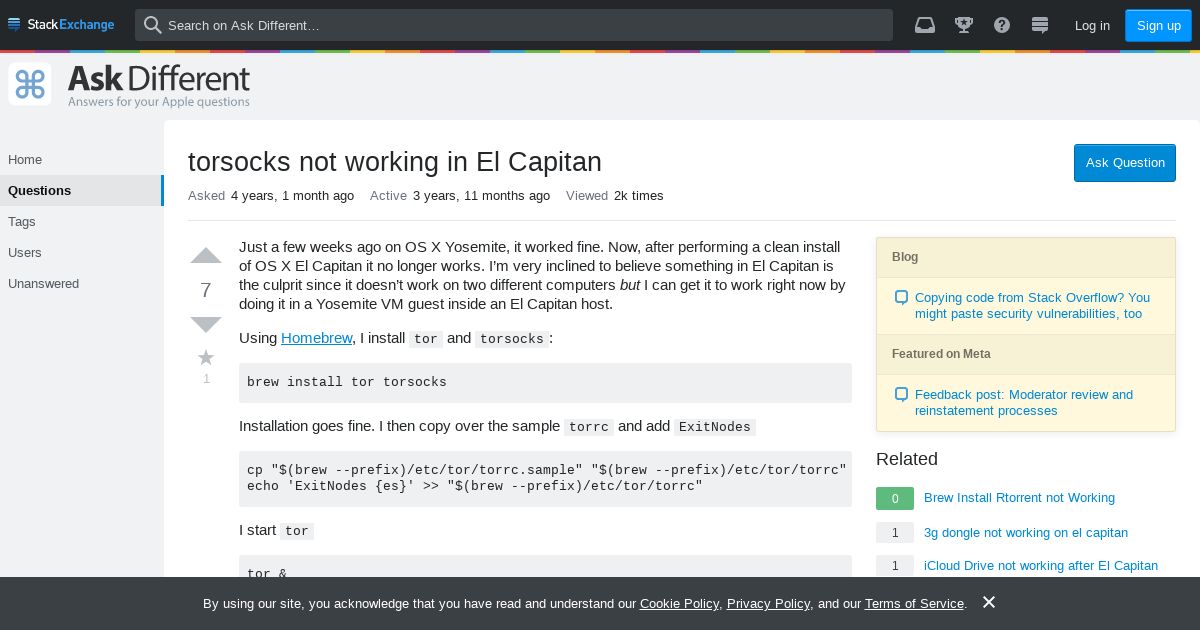1200x630 pixels.
Task: Focus the Search on Ask Different field
Action: (x=514, y=25)
